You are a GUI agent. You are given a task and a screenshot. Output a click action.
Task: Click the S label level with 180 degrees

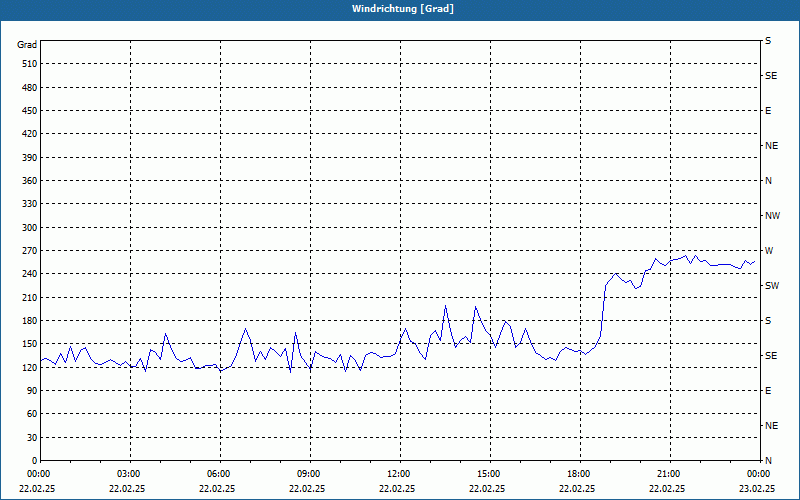[x=768, y=321]
